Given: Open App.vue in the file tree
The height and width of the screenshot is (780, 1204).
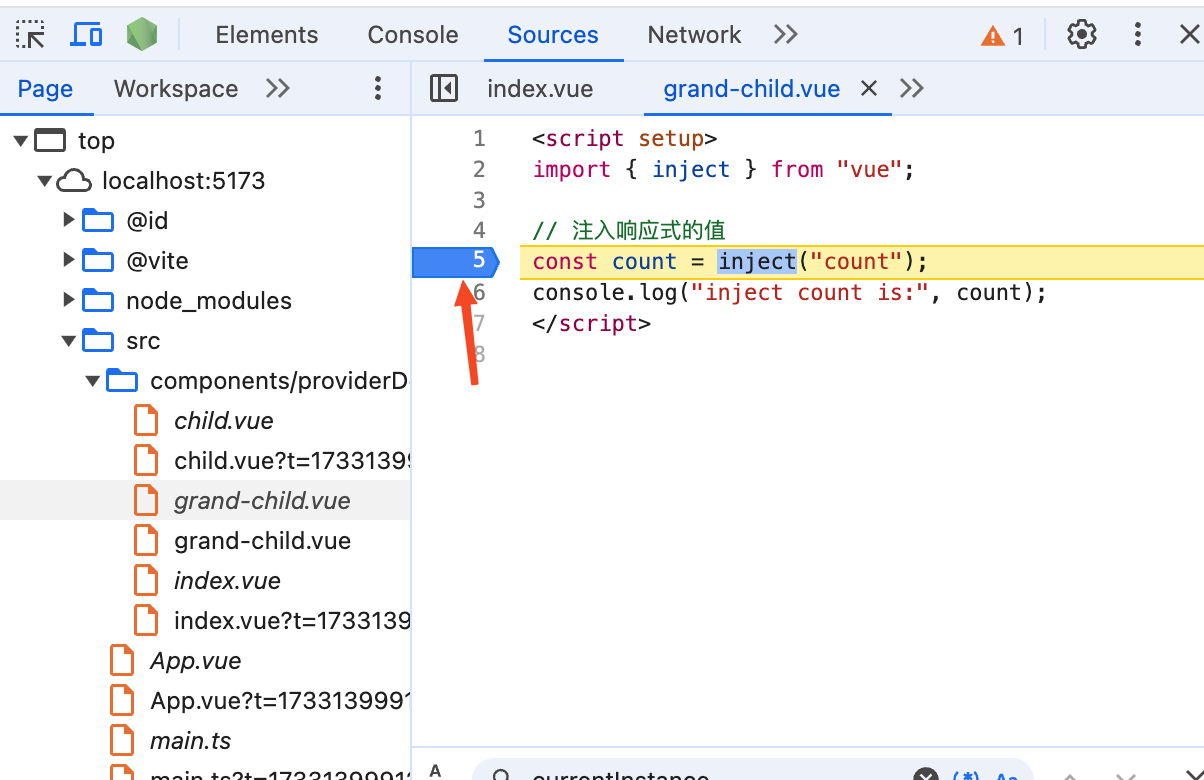Looking at the screenshot, I should (195, 661).
